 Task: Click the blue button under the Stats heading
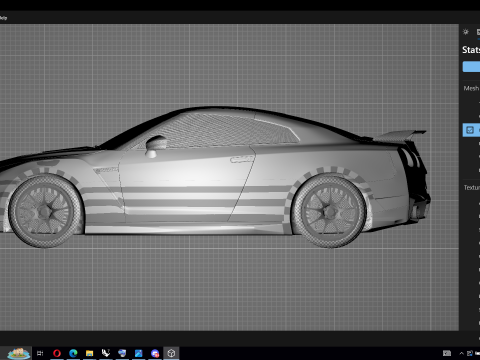(x=471, y=67)
